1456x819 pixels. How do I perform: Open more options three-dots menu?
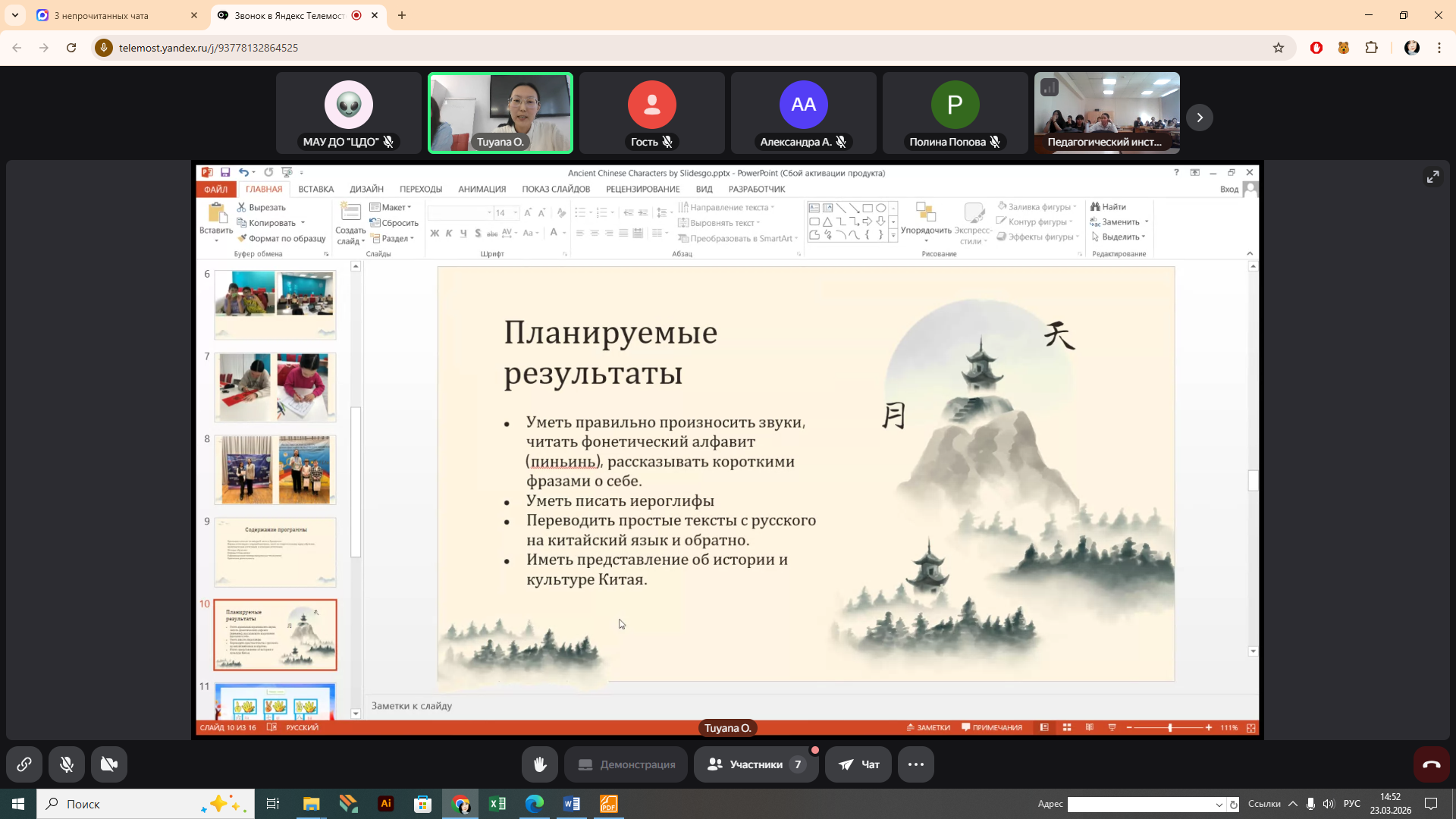point(915,764)
